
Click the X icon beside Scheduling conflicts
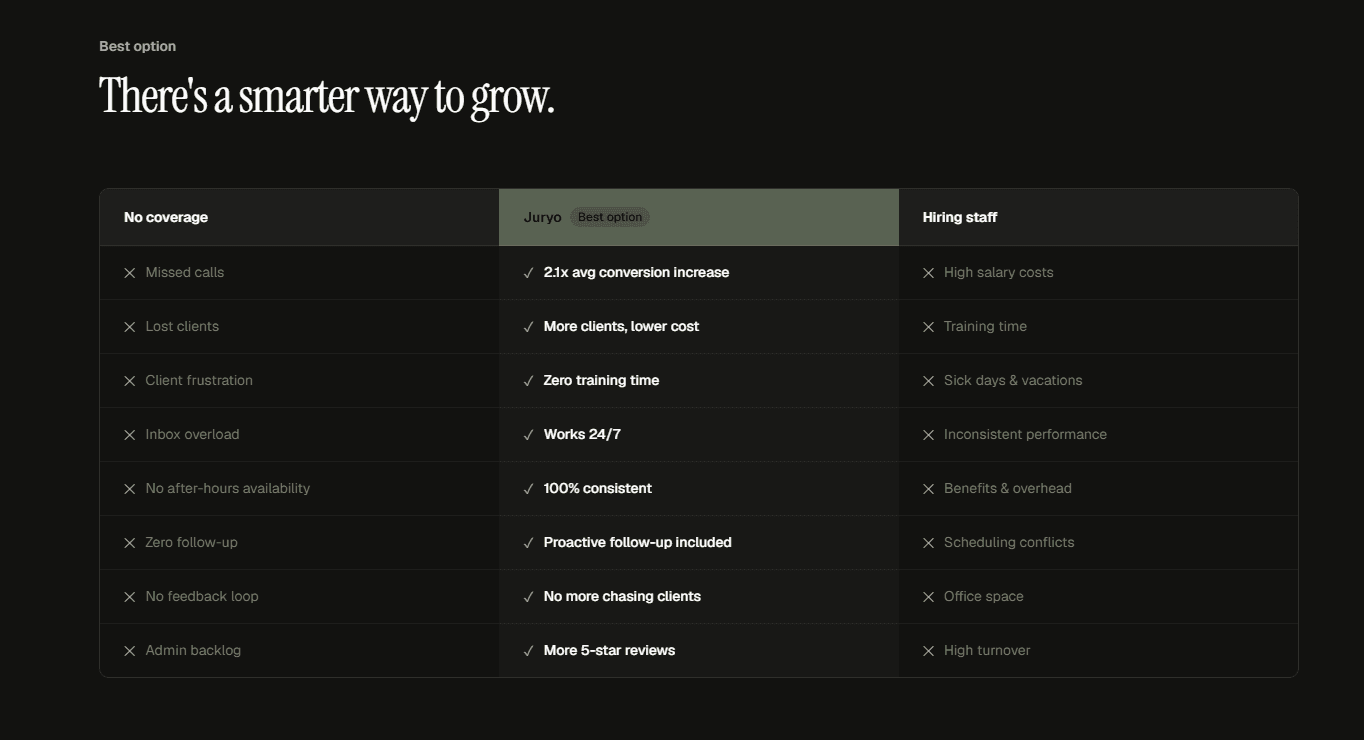coord(928,543)
